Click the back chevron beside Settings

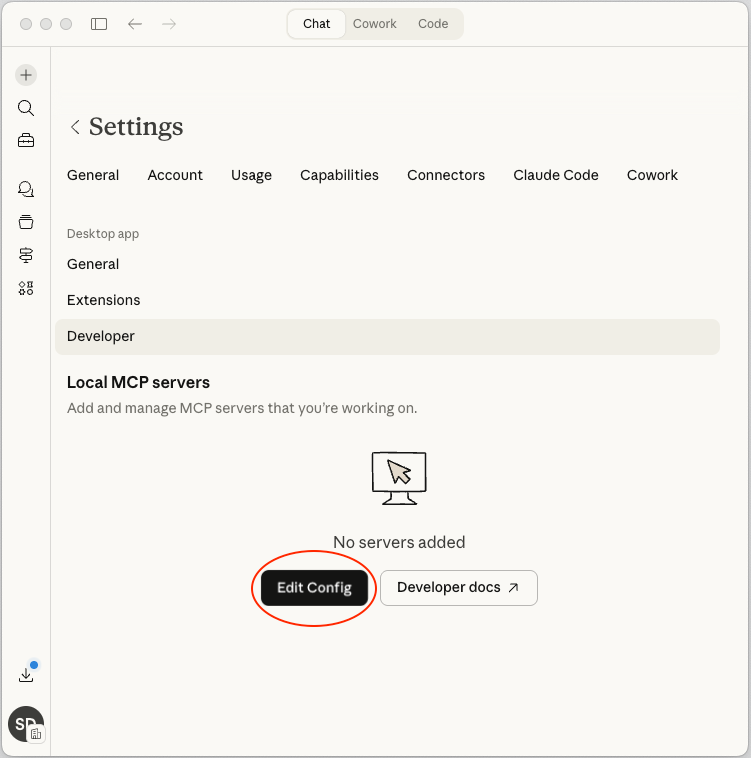pos(75,127)
